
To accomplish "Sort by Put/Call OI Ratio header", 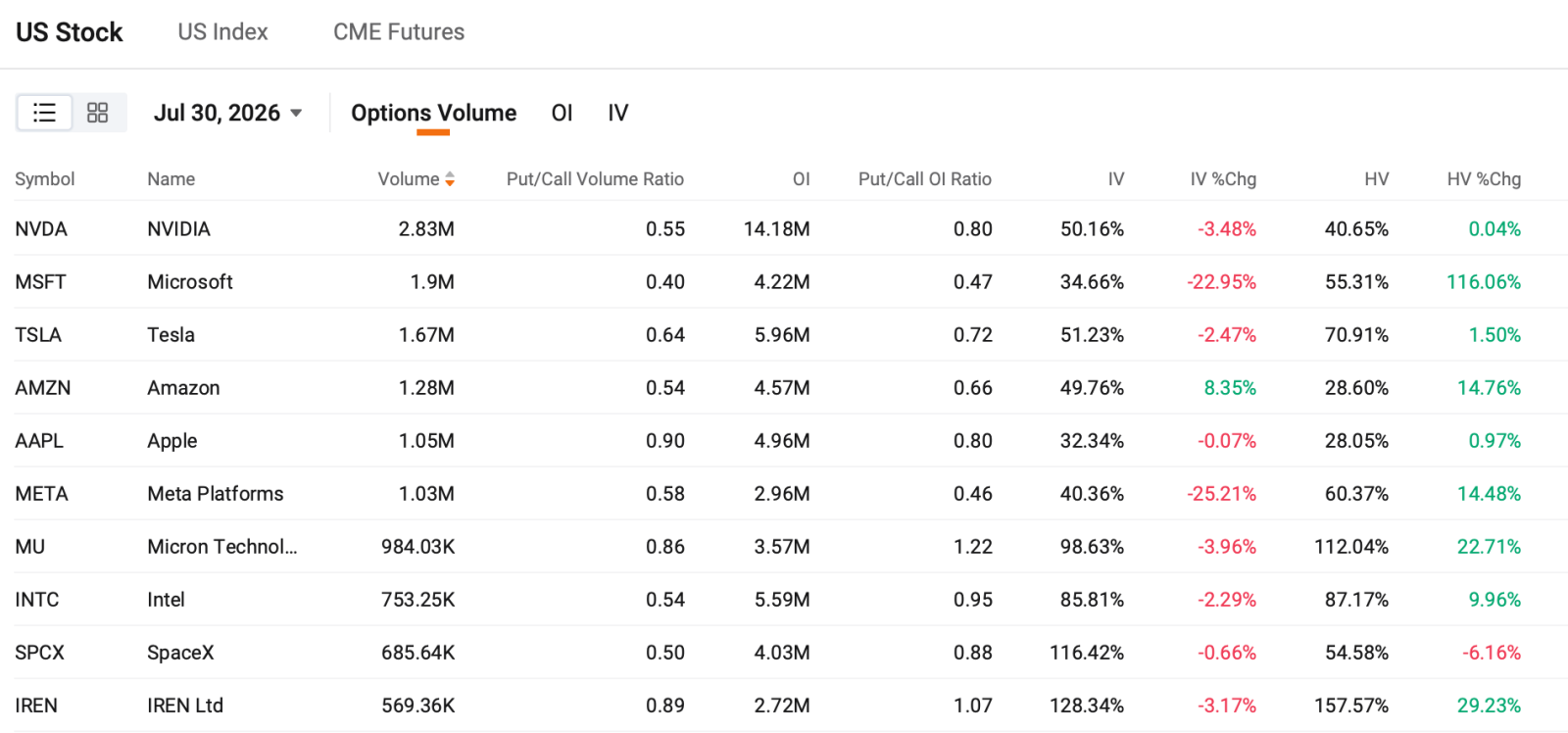I will coord(924,179).
